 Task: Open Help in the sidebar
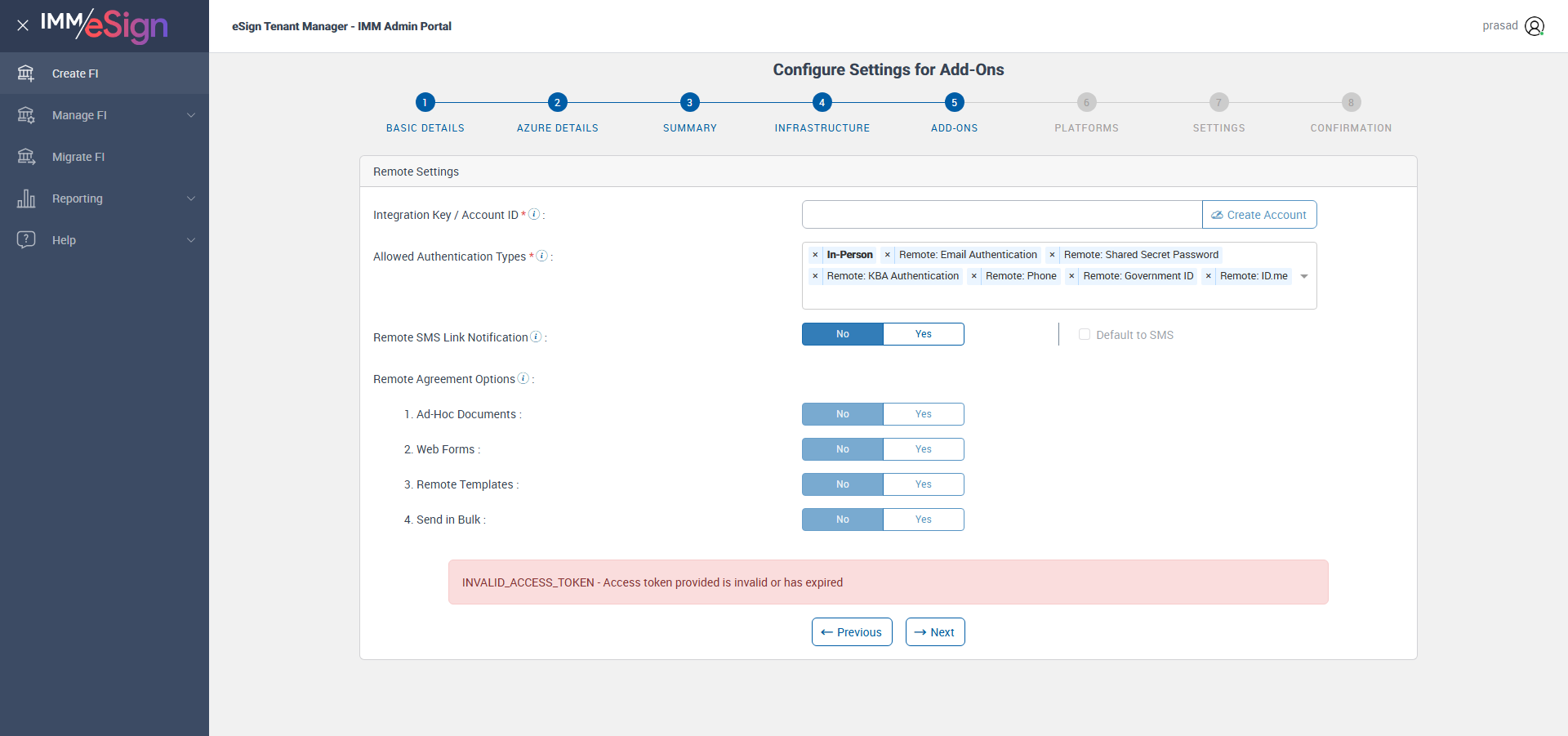(105, 240)
